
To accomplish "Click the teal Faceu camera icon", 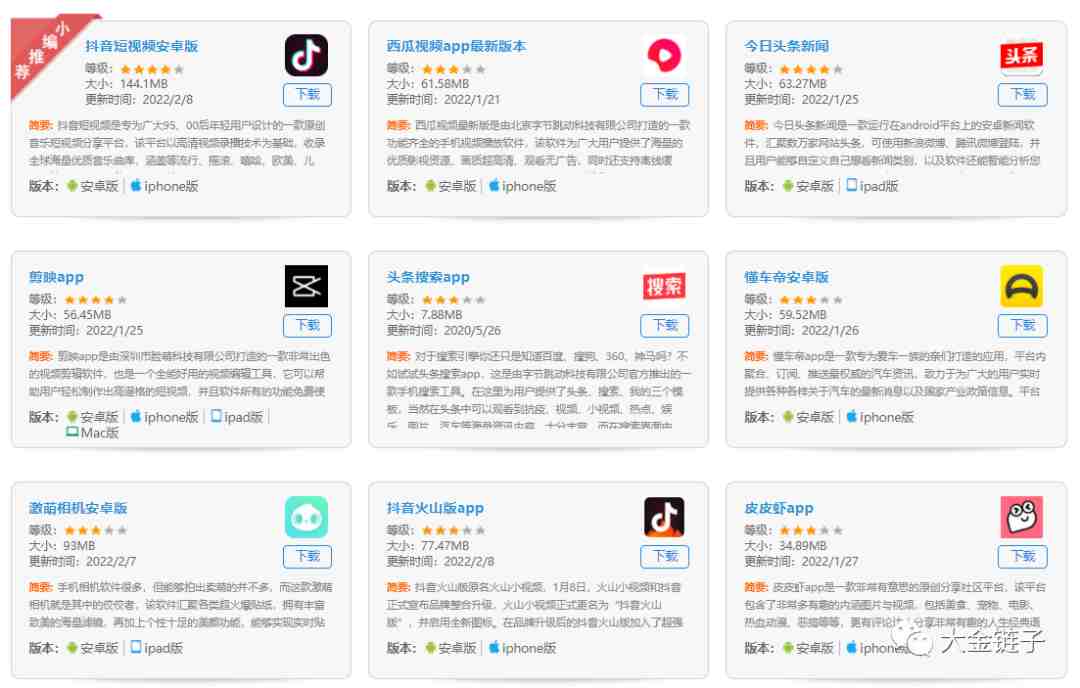I will [307, 517].
